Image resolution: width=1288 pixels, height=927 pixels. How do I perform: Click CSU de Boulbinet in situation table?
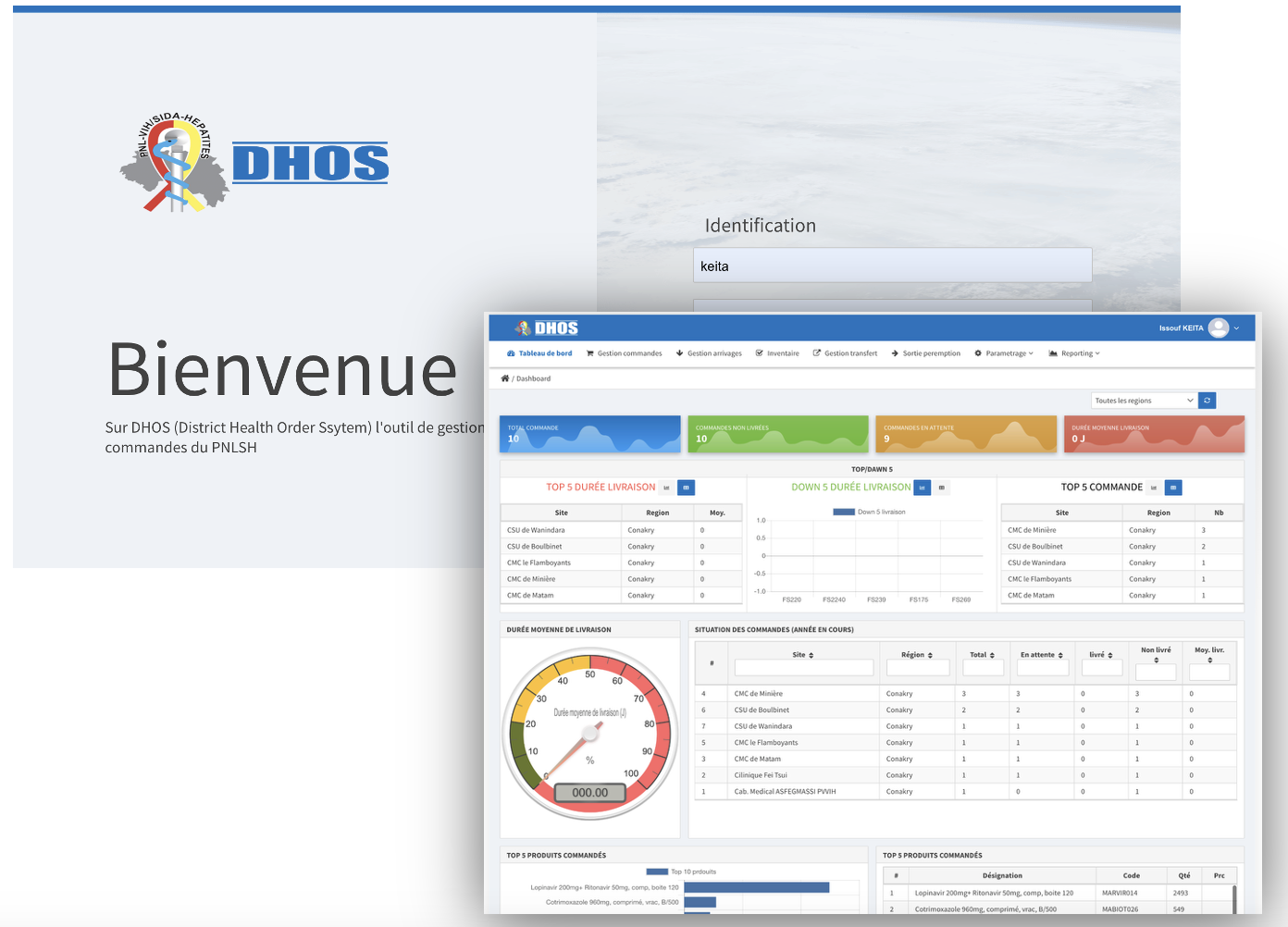762,711
